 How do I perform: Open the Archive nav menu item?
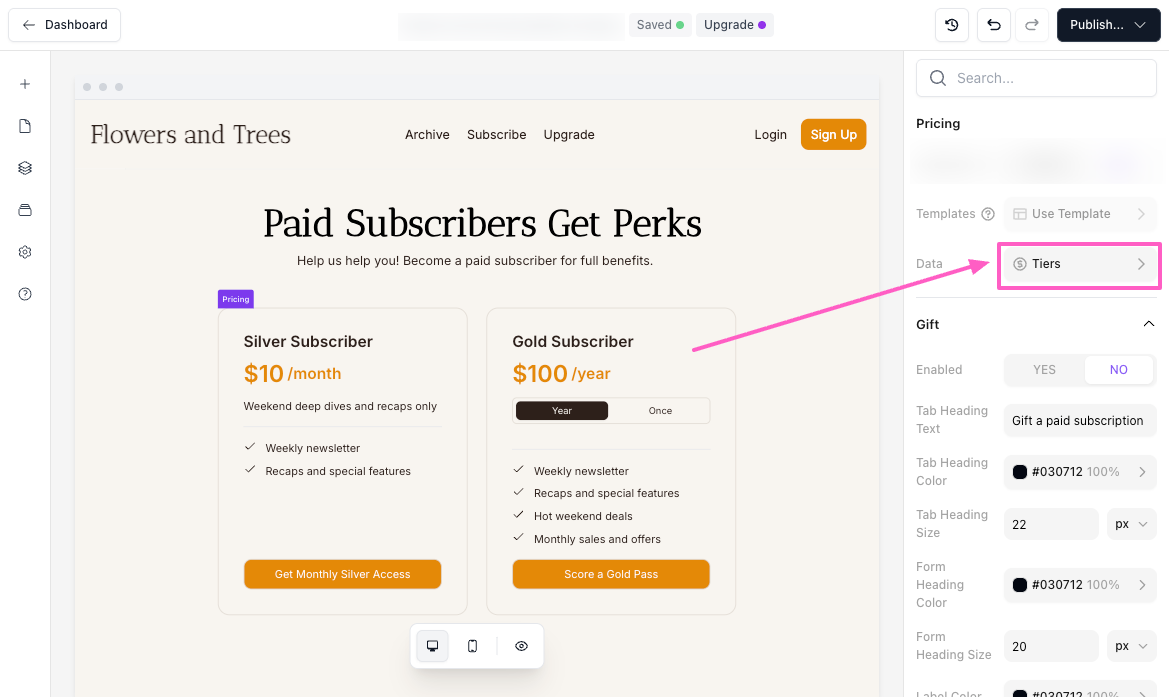tap(427, 135)
